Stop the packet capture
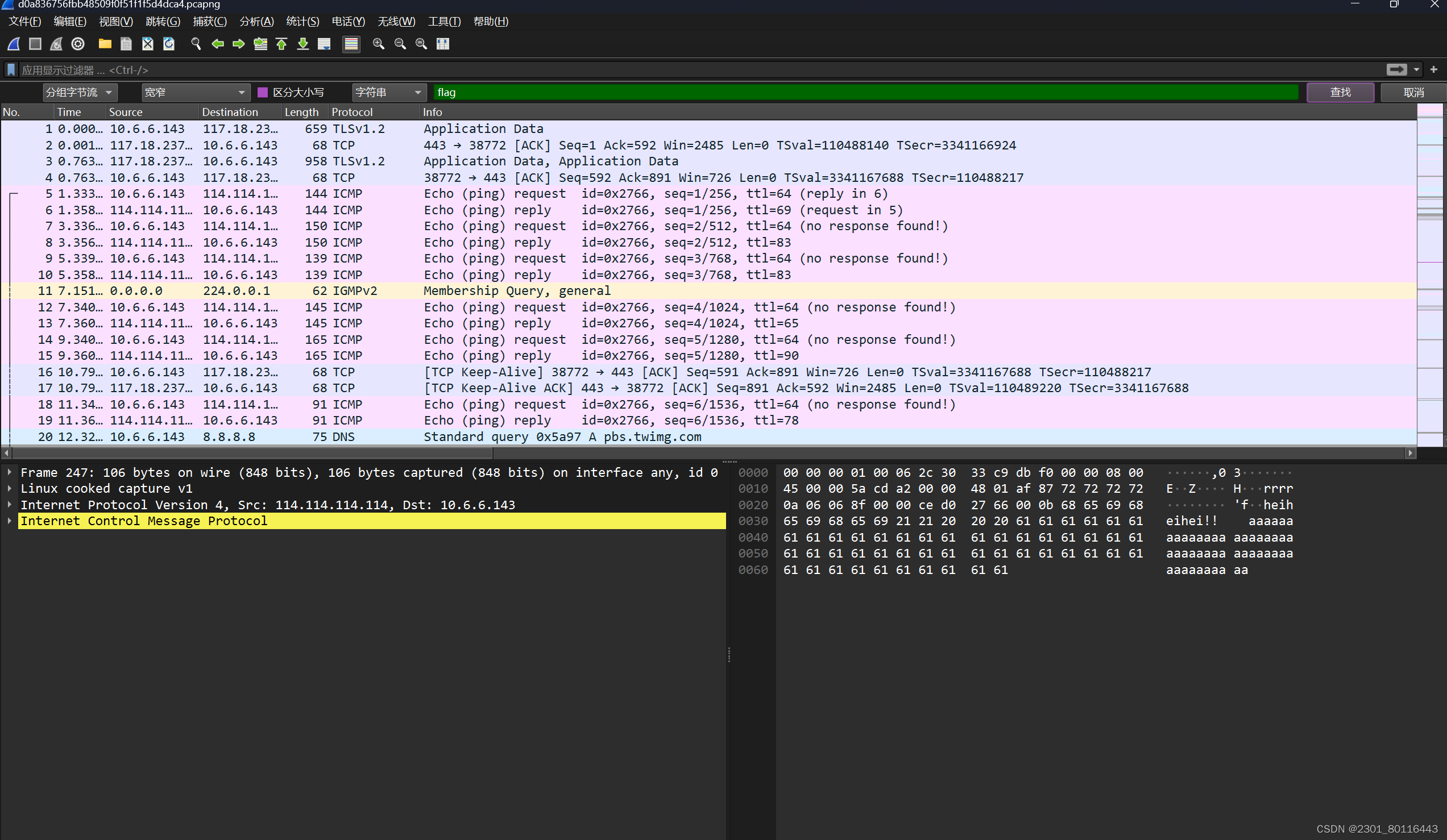This screenshot has height=840, width=1447. coord(35,44)
